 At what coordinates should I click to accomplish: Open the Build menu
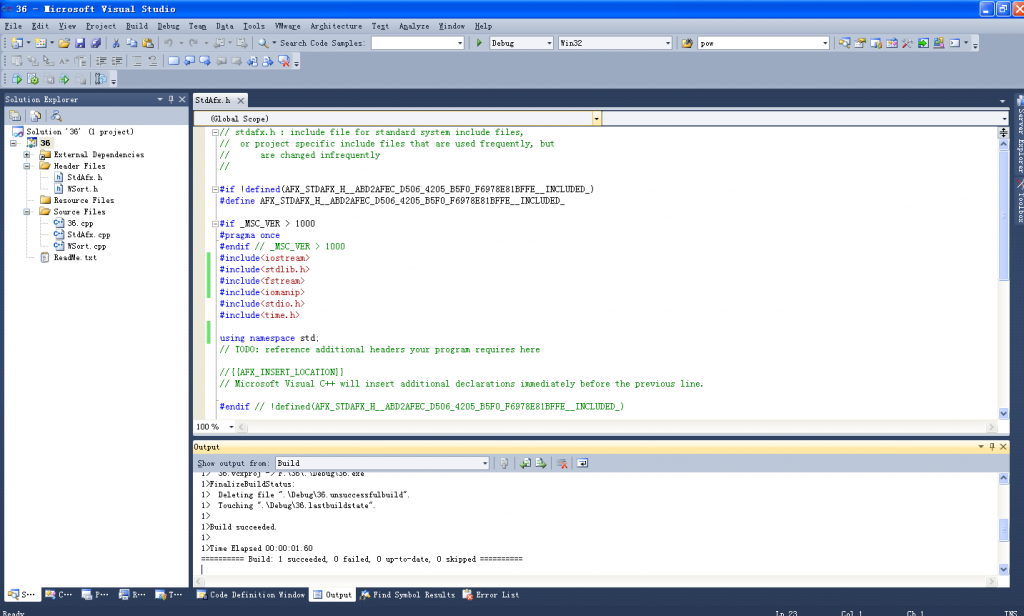click(x=135, y=26)
